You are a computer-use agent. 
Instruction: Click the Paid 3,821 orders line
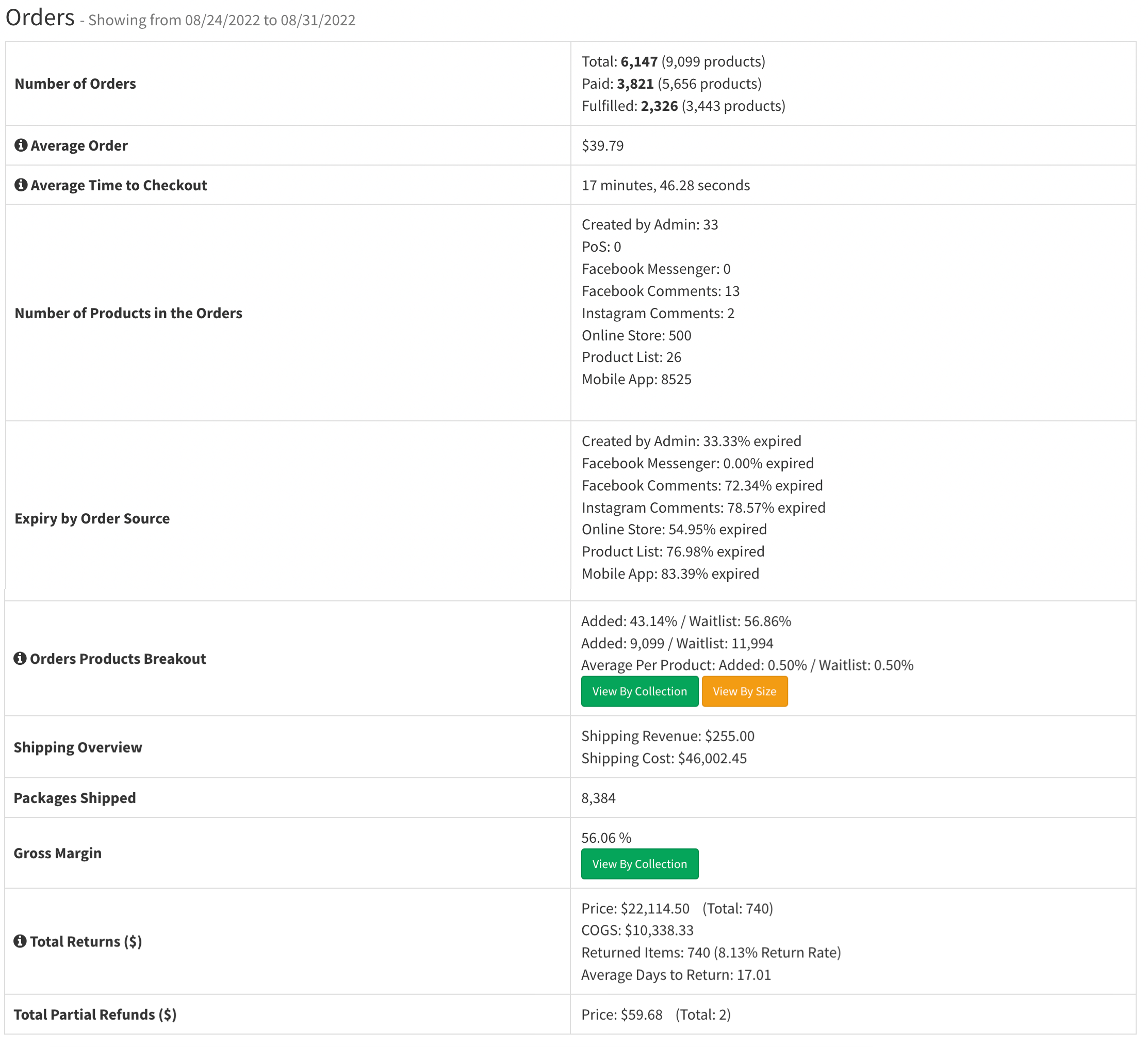click(671, 84)
